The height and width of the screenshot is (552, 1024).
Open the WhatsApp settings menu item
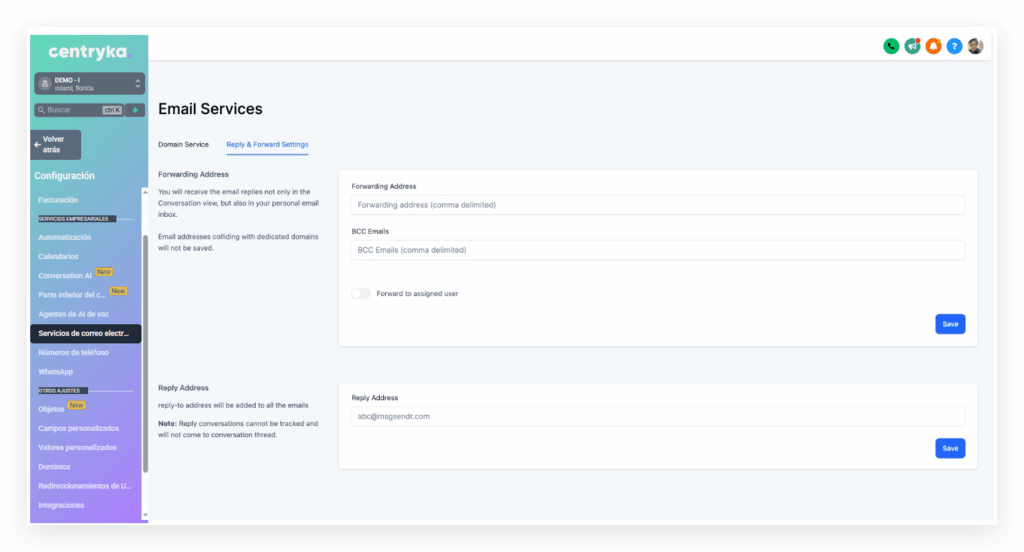click(x=56, y=372)
